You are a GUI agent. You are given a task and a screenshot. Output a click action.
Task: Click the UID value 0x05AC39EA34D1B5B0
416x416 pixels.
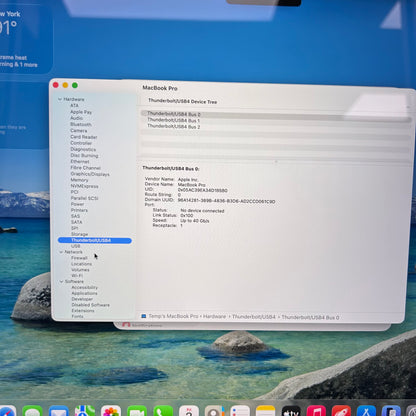[202, 190]
